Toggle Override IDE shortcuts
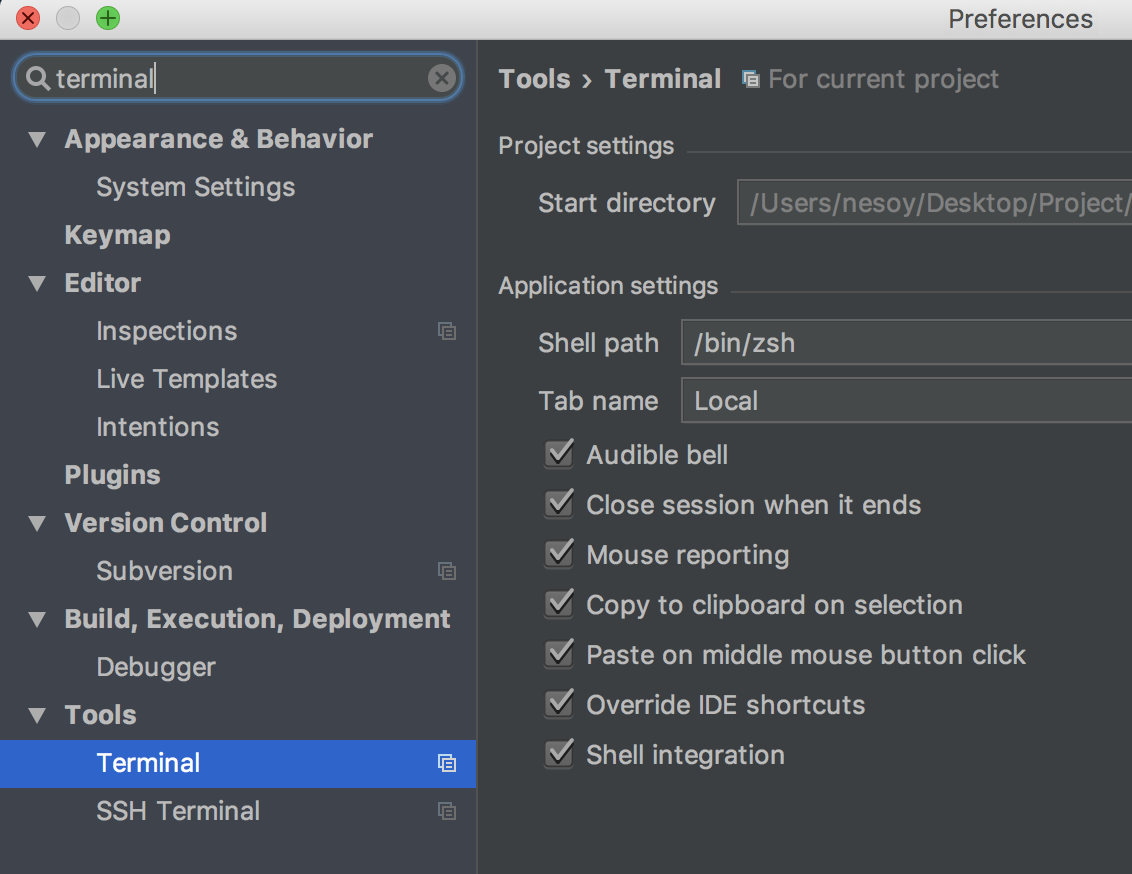1132x874 pixels. (x=559, y=704)
